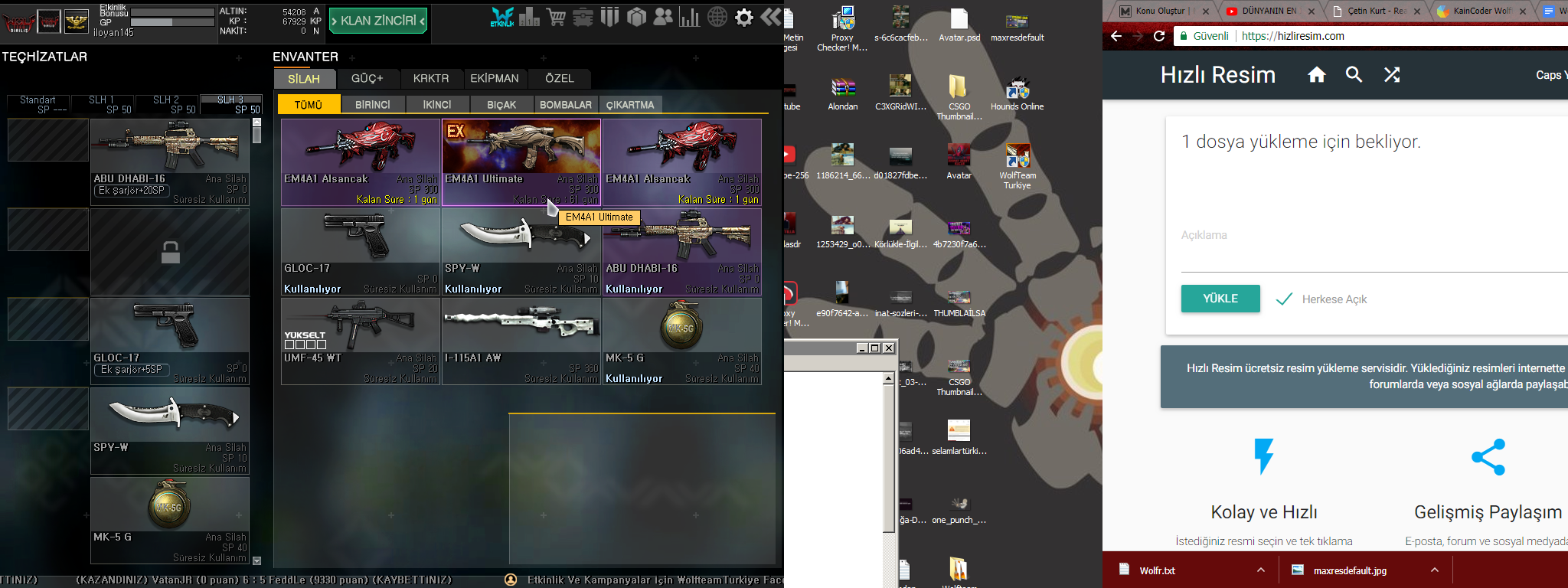Click the Kolay ve Hızlı lightning icon
This screenshot has height=588, width=1568.
pyautogui.click(x=1264, y=457)
